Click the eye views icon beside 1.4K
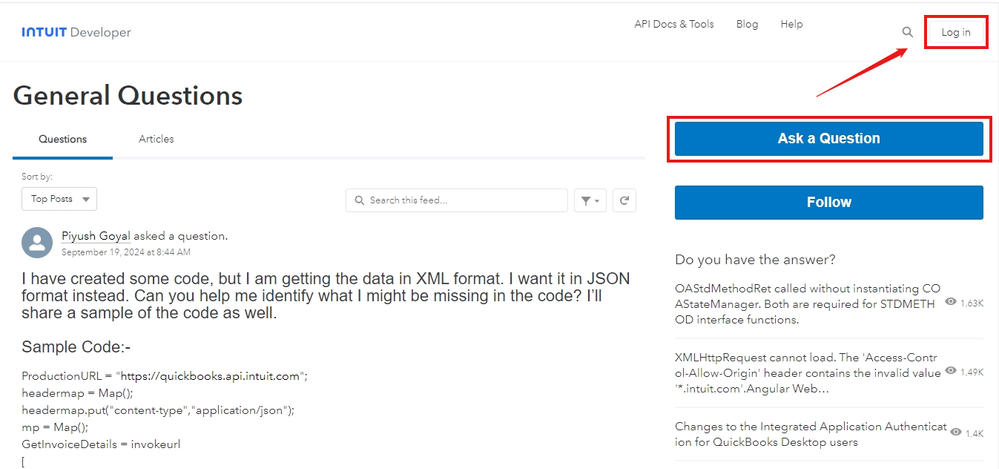 coord(956,433)
